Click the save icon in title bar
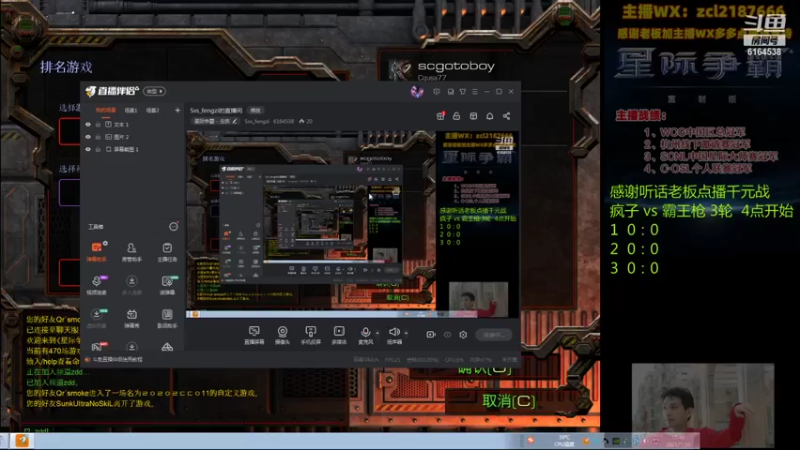Screen dimensions: 800x450 click(451, 92)
